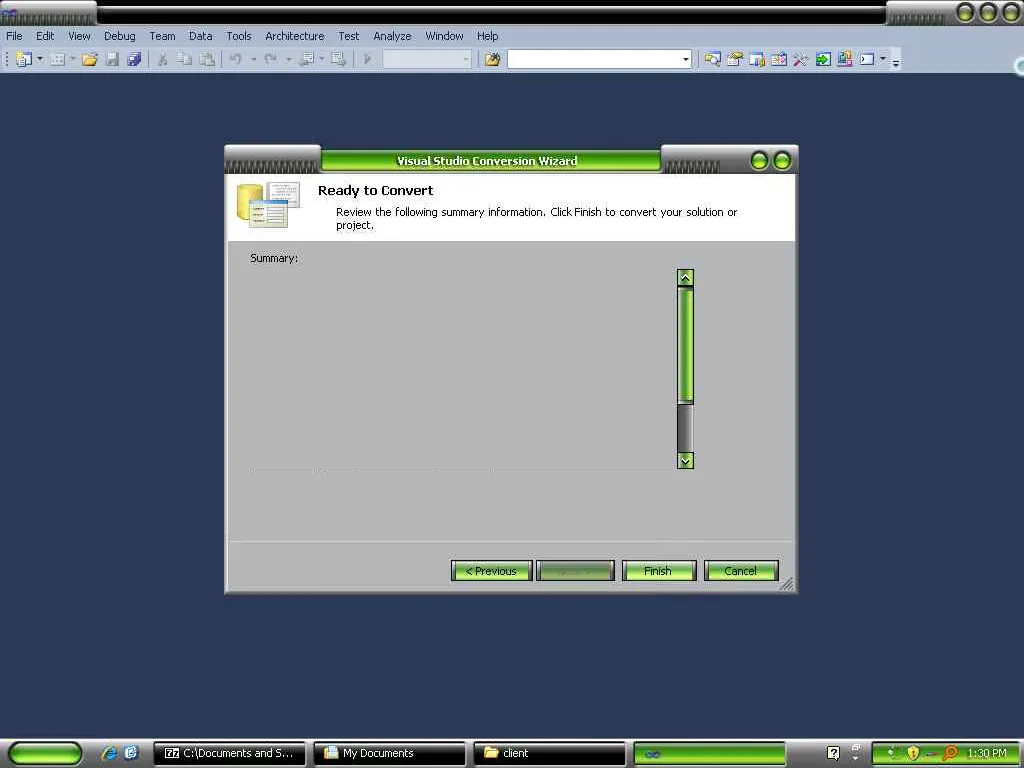The height and width of the screenshot is (768, 1024).
Task: Click the active Visual Studio taskbar button
Action: point(709,753)
